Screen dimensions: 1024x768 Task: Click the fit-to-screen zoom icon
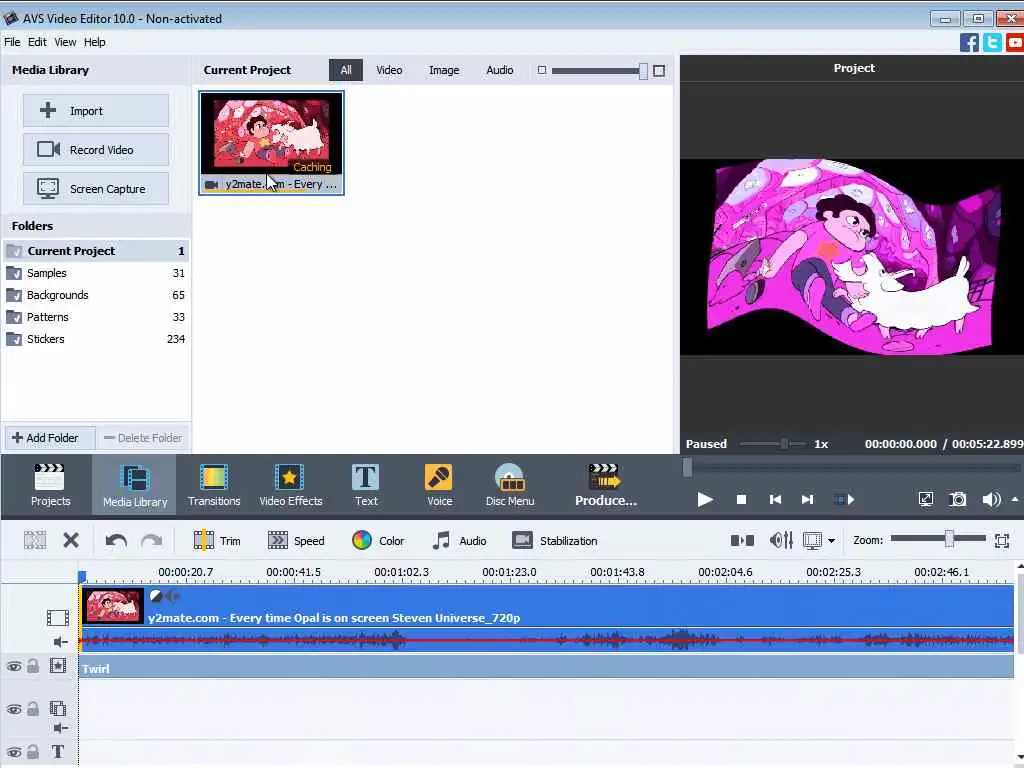[1002, 540]
